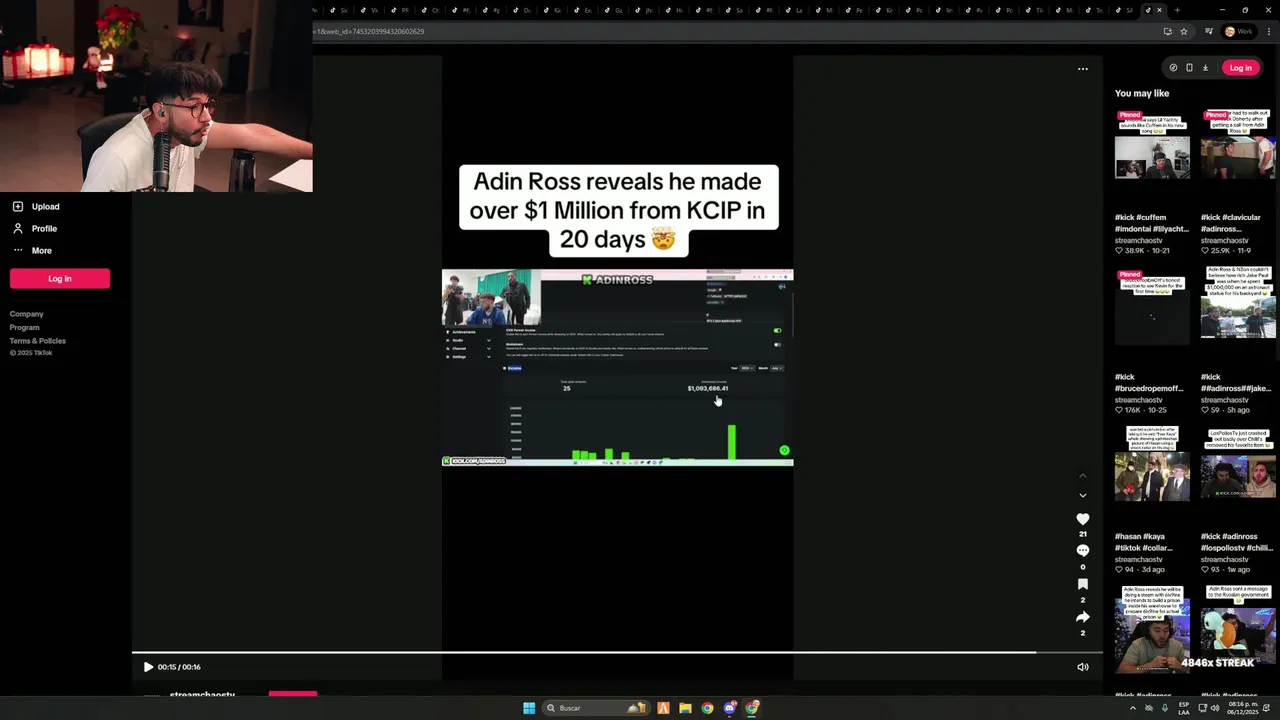Click '#kick #adinross #lospollostv' caption

[x=1237, y=542]
